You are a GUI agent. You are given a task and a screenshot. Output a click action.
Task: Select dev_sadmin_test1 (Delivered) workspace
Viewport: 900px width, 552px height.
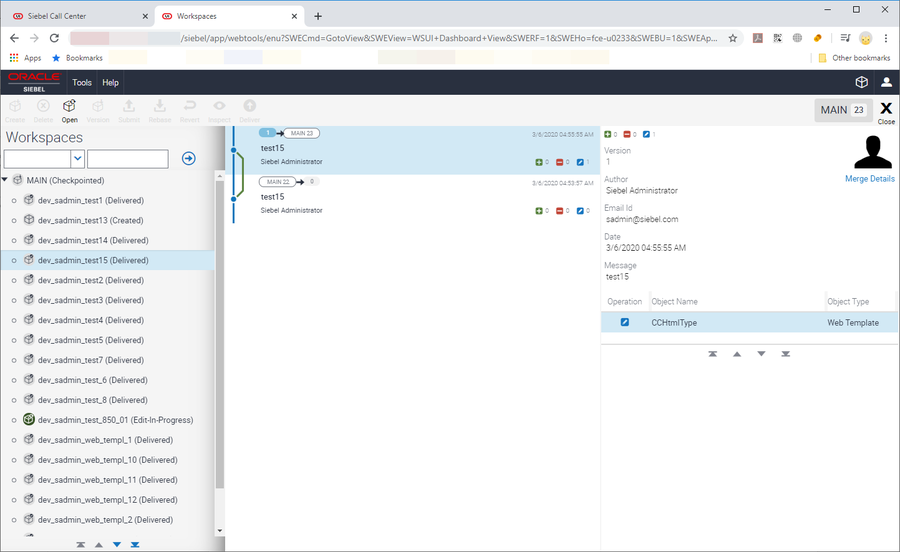[x=91, y=200]
